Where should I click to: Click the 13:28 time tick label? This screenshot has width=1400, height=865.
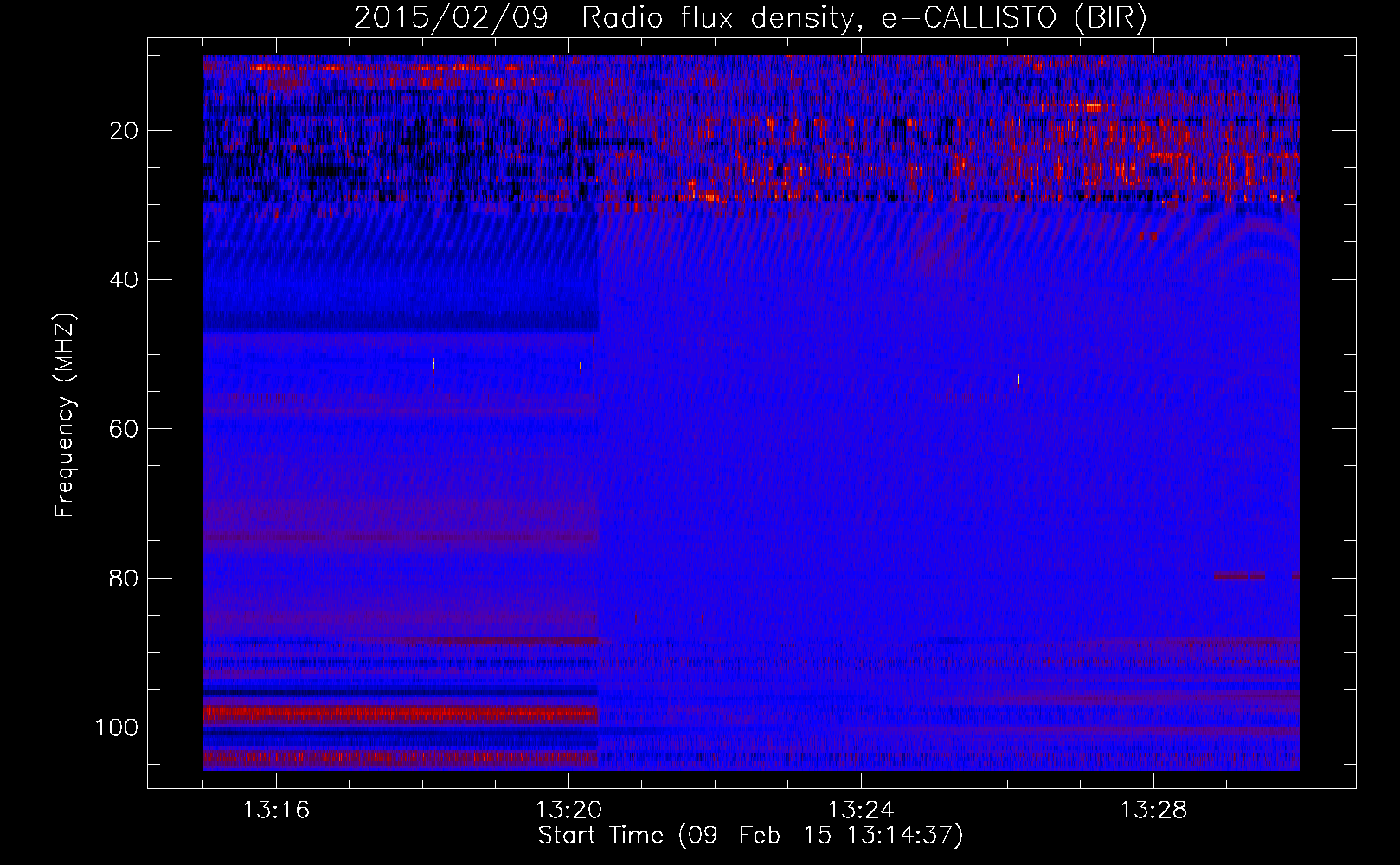click(x=1153, y=811)
